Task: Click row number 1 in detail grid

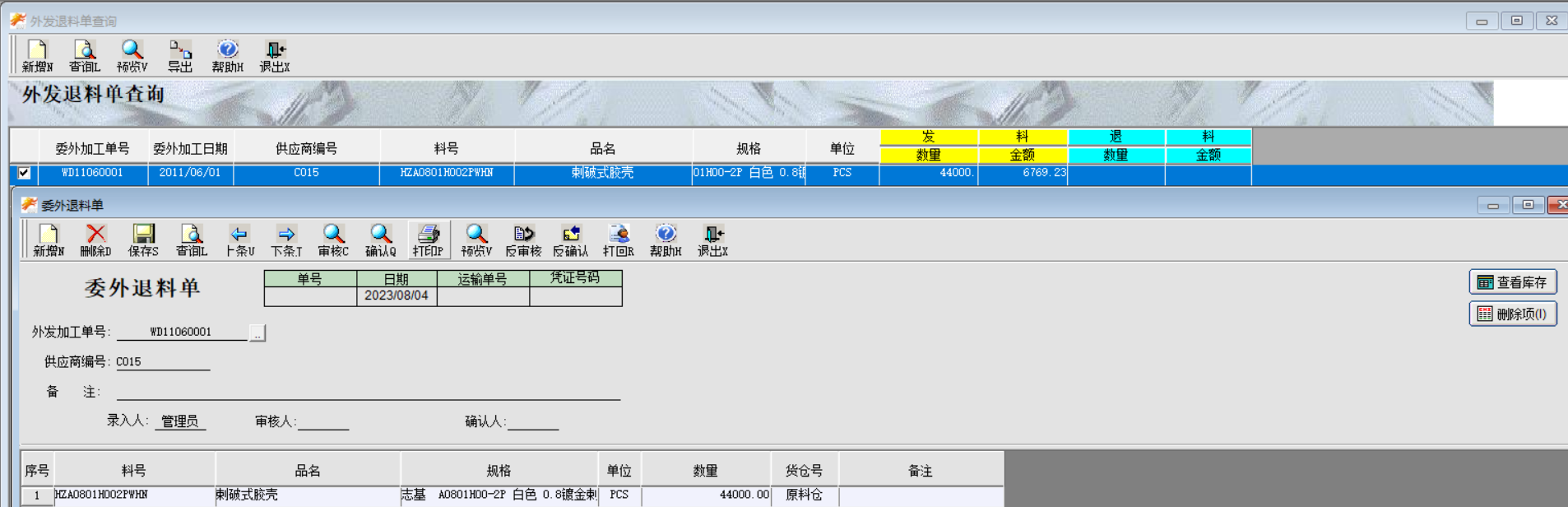Action: 37,495
